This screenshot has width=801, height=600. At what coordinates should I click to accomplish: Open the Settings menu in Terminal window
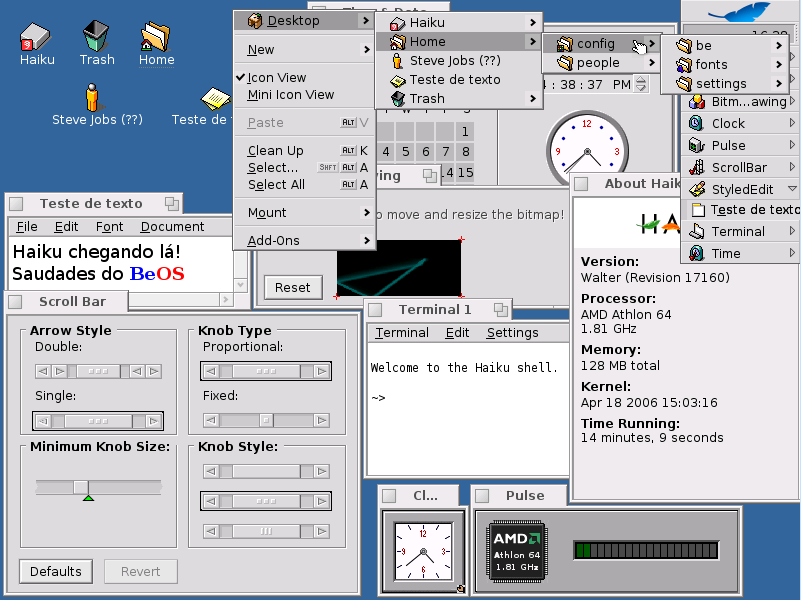click(512, 333)
